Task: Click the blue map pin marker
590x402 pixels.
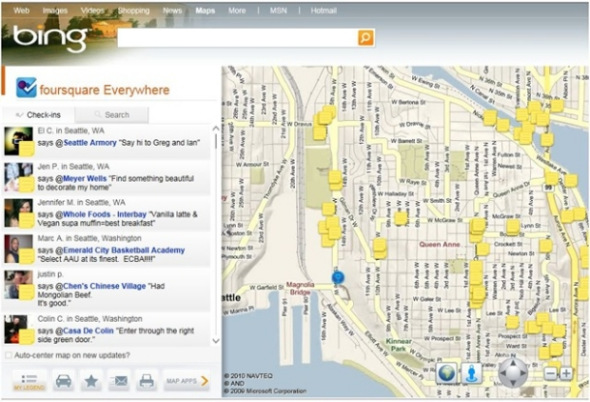Action: point(338,278)
